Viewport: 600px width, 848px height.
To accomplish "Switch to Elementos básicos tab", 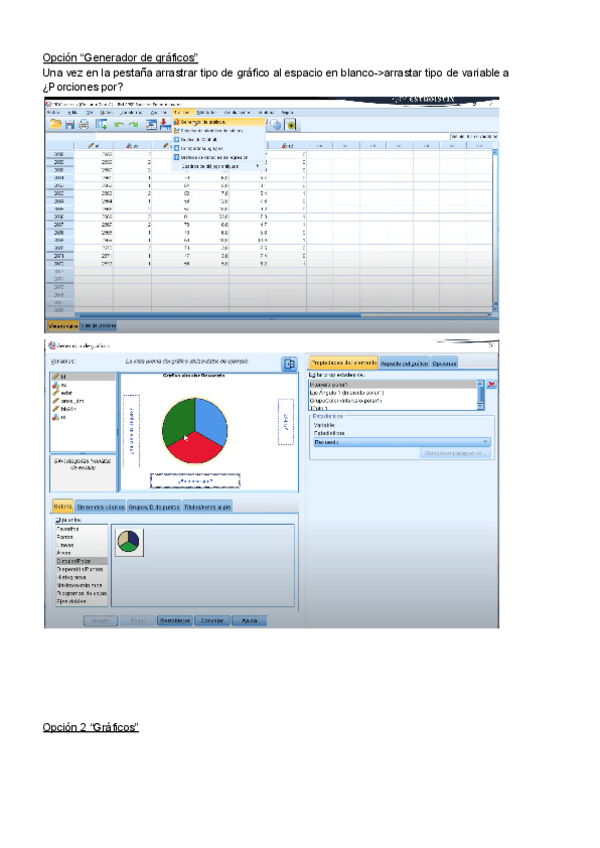I will coord(101,507).
